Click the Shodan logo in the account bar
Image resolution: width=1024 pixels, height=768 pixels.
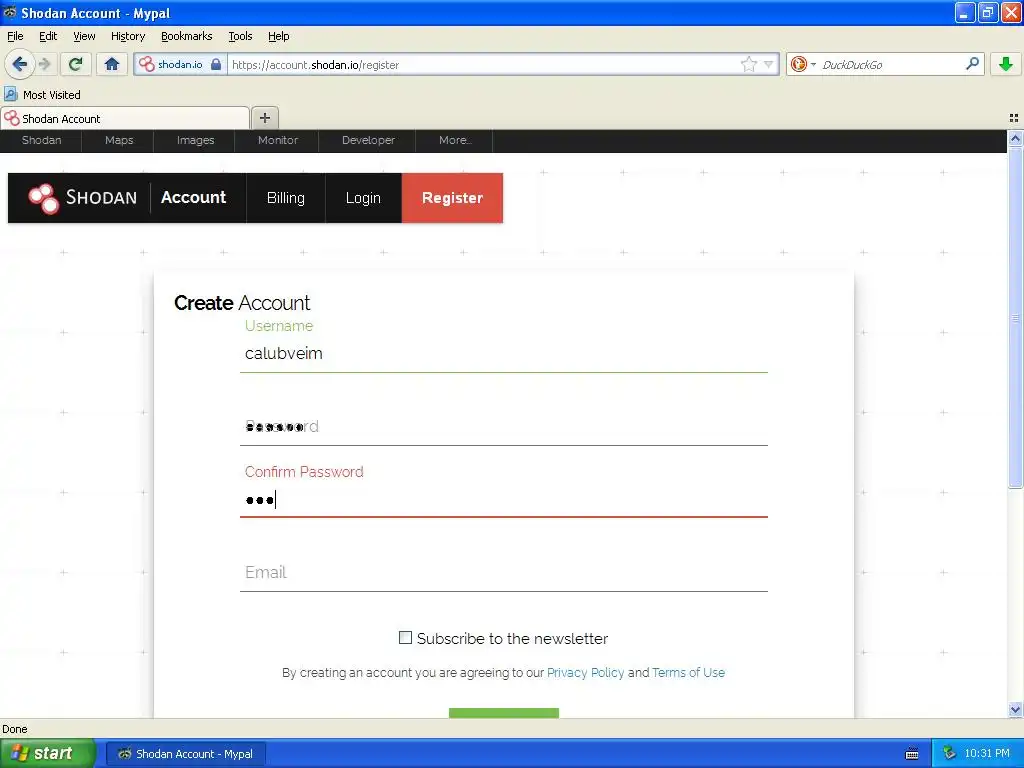(x=82, y=198)
